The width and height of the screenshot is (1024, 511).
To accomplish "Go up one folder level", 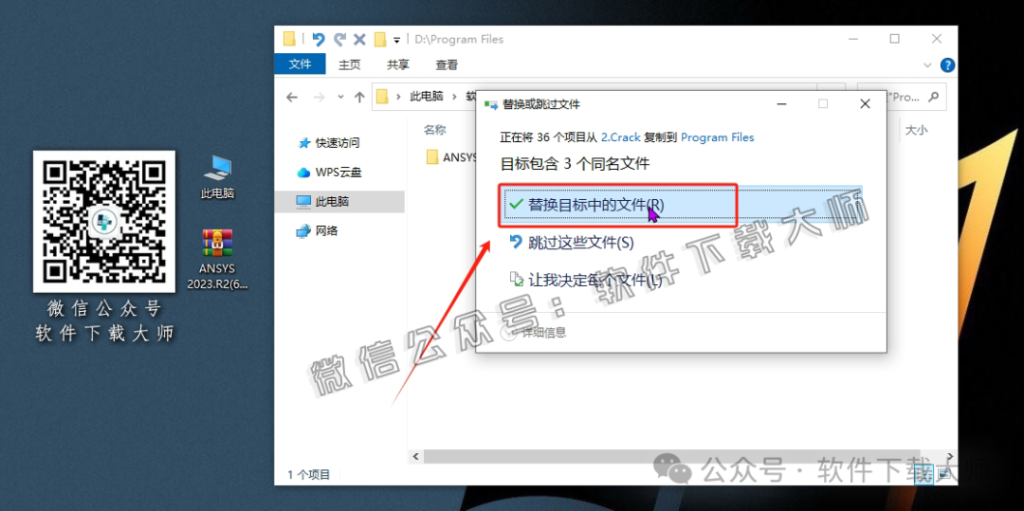I will [x=359, y=97].
